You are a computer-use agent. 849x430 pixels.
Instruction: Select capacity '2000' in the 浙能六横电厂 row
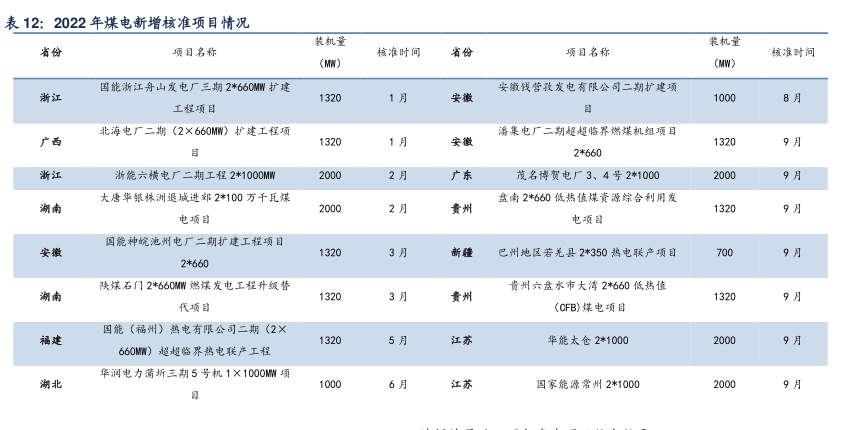point(330,175)
